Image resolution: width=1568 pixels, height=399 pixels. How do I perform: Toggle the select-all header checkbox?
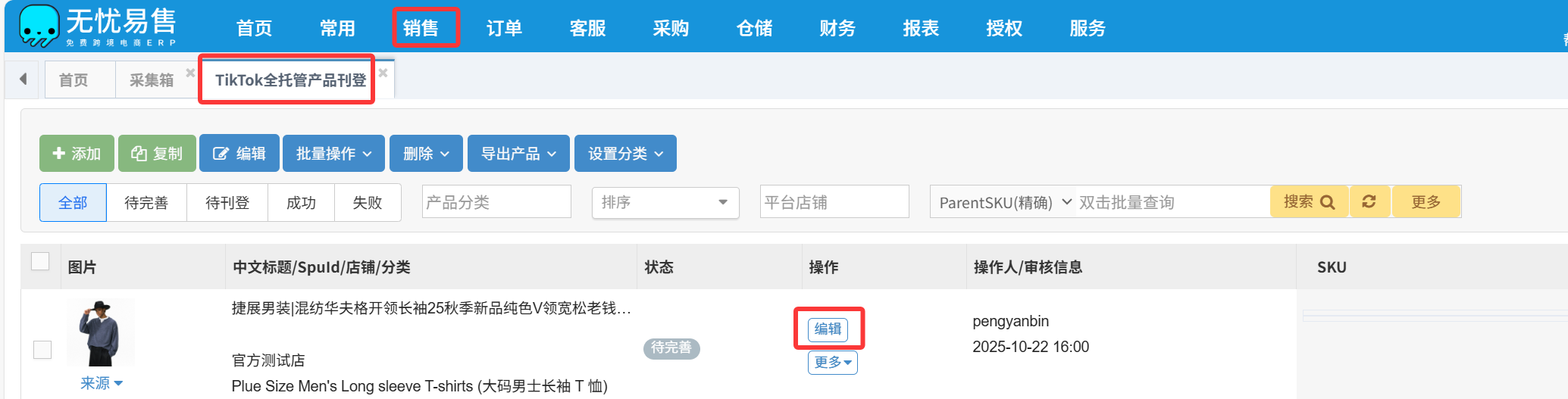point(40,261)
